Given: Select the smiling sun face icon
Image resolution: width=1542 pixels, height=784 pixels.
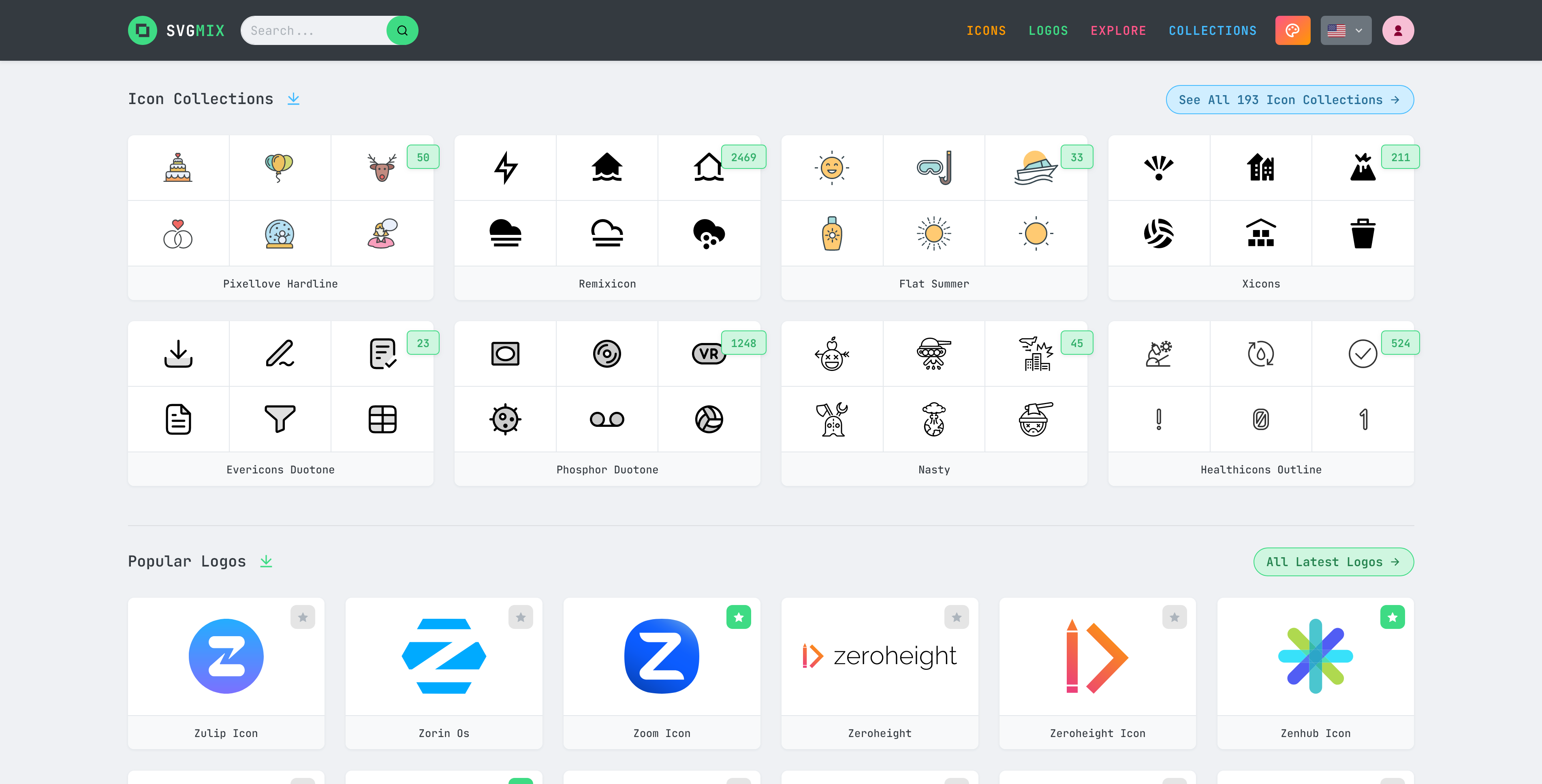Looking at the screenshot, I should (x=832, y=168).
